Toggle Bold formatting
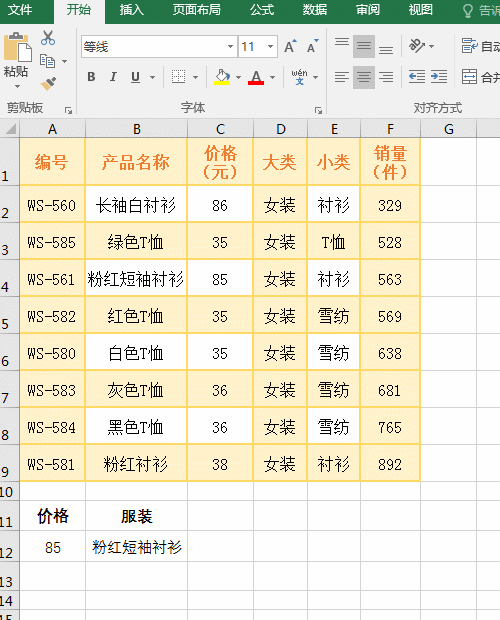 [91, 77]
